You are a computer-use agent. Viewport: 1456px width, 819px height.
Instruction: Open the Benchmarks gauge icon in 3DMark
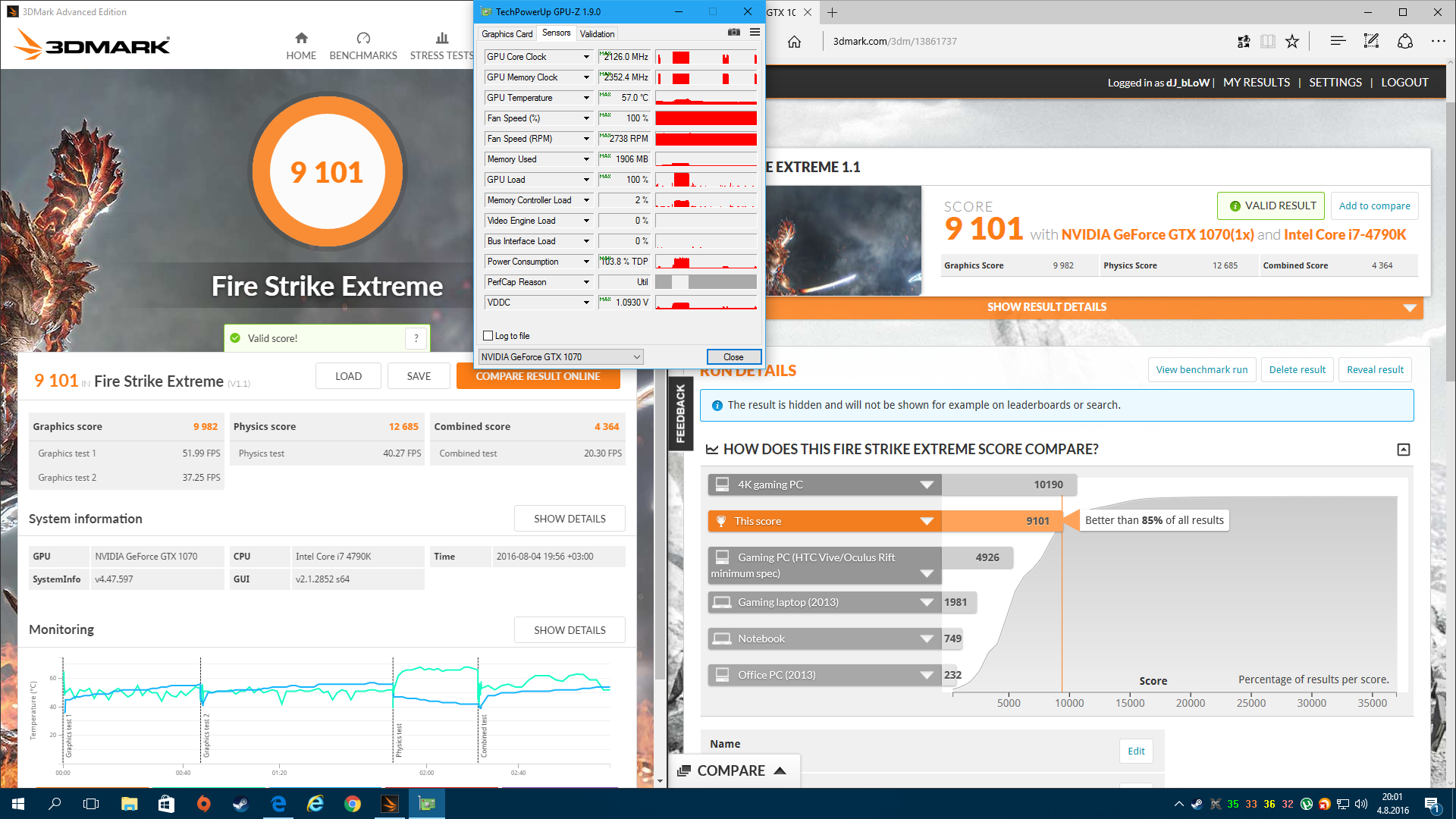[x=363, y=38]
